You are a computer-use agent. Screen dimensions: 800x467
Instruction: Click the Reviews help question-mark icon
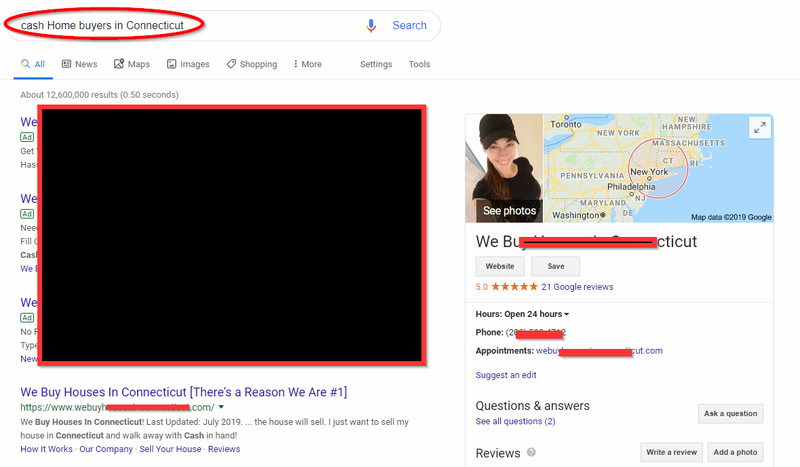pos(531,452)
